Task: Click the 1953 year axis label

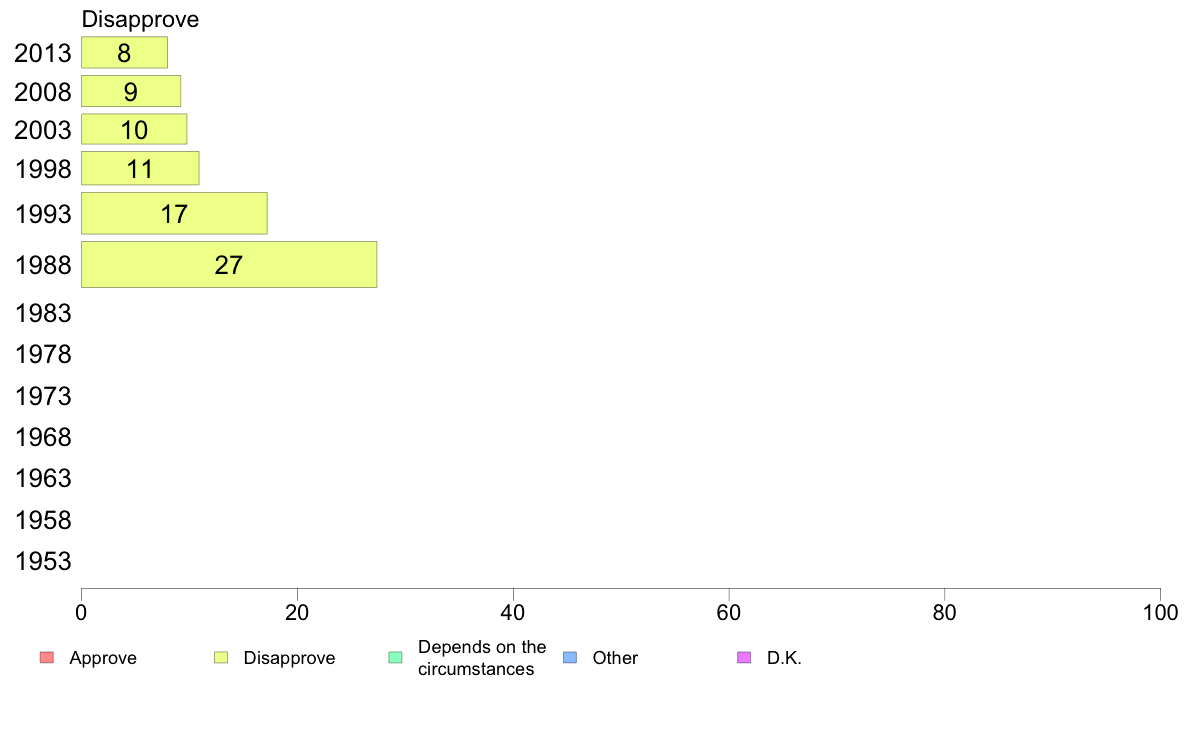Action: 43,561
